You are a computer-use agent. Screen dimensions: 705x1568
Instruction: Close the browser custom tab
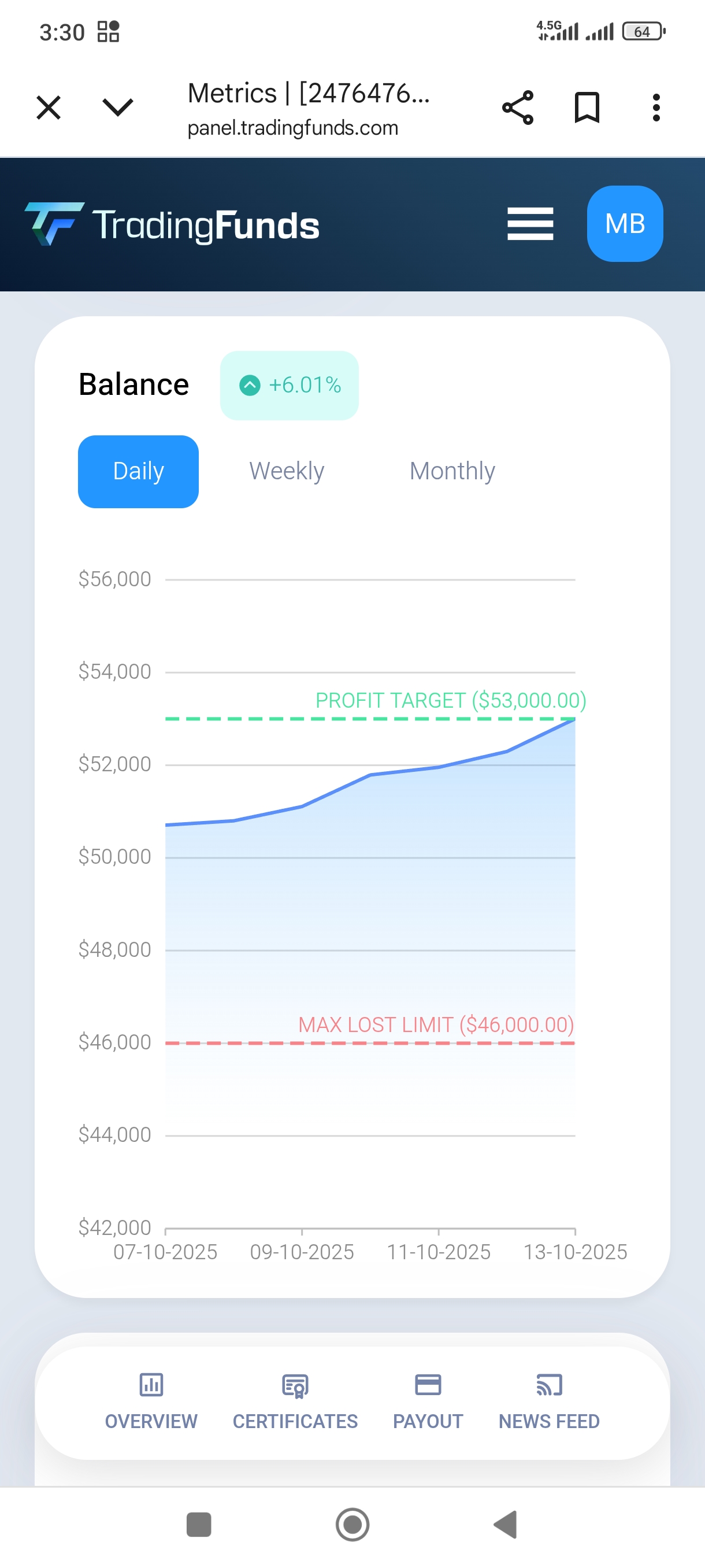tap(49, 108)
